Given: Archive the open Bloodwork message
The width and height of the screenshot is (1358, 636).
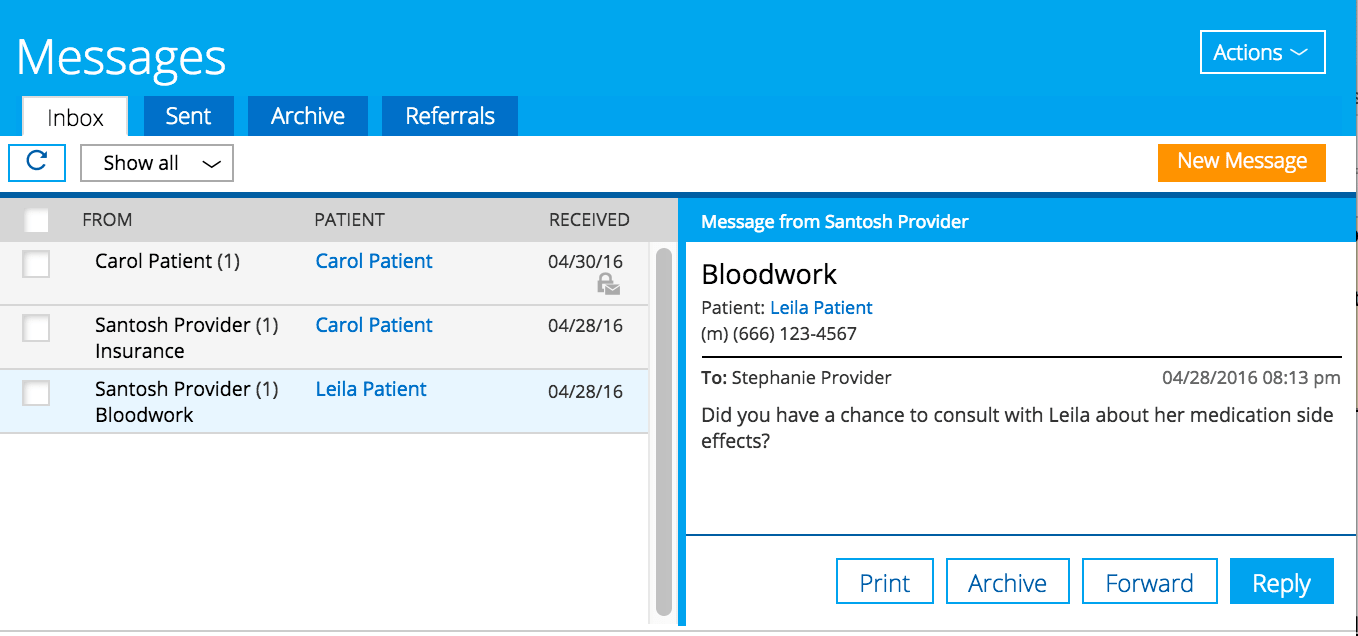Looking at the screenshot, I should point(1007,582).
